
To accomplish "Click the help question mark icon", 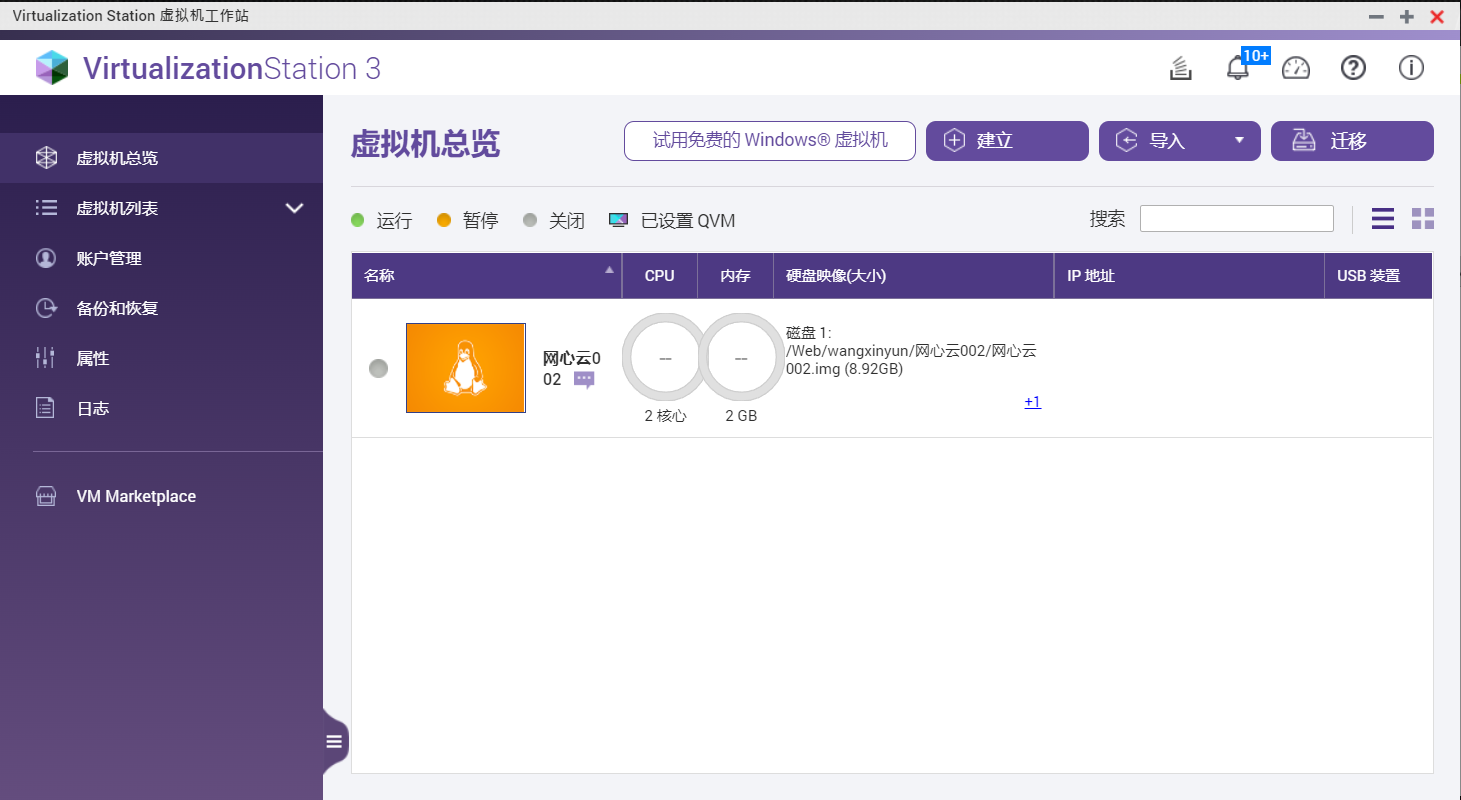I will (1353, 67).
